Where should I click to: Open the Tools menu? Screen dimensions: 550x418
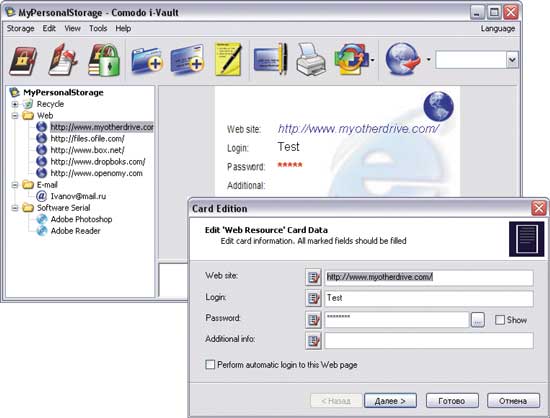(x=98, y=28)
